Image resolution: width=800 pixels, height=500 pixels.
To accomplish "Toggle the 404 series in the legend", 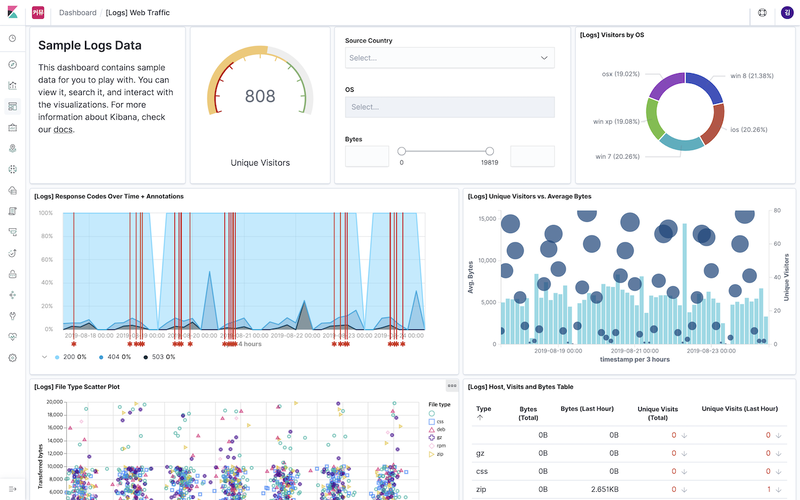I will (x=115, y=357).
